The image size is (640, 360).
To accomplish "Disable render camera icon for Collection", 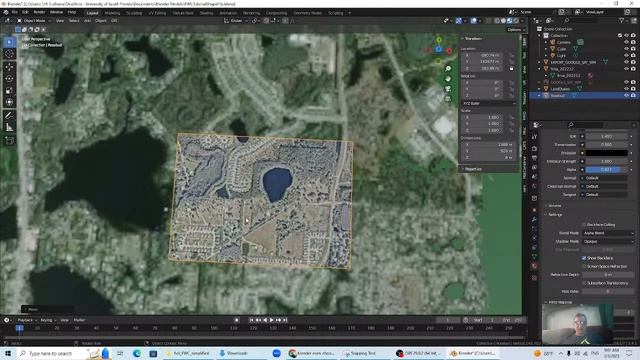I will pos(633,36).
